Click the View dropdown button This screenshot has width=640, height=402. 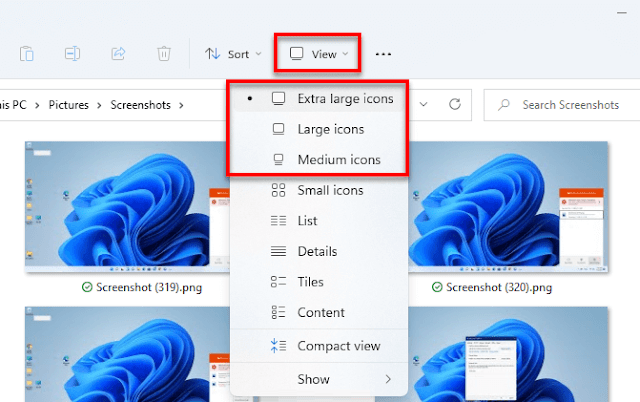click(318, 54)
